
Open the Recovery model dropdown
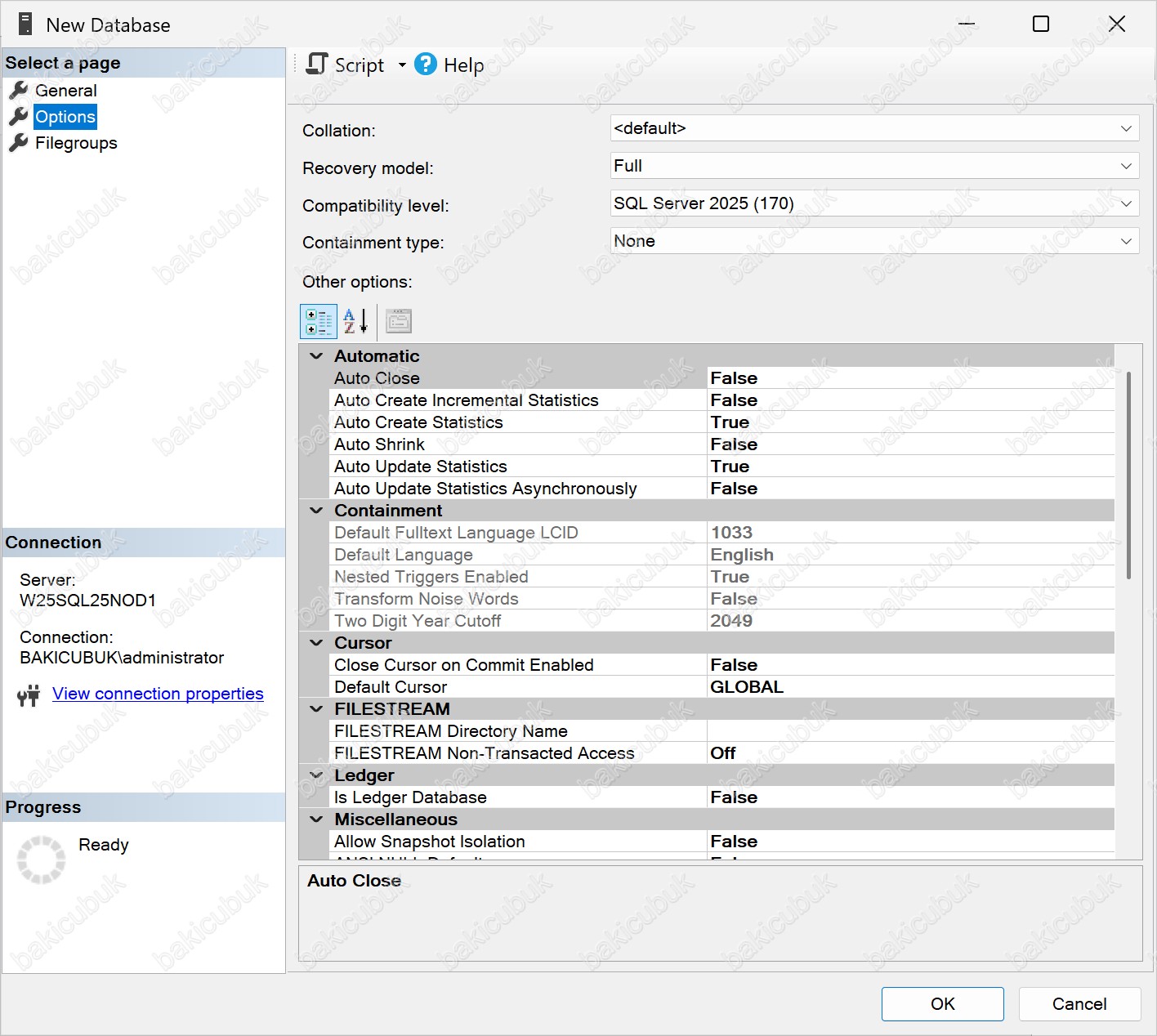(x=1125, y=166)
